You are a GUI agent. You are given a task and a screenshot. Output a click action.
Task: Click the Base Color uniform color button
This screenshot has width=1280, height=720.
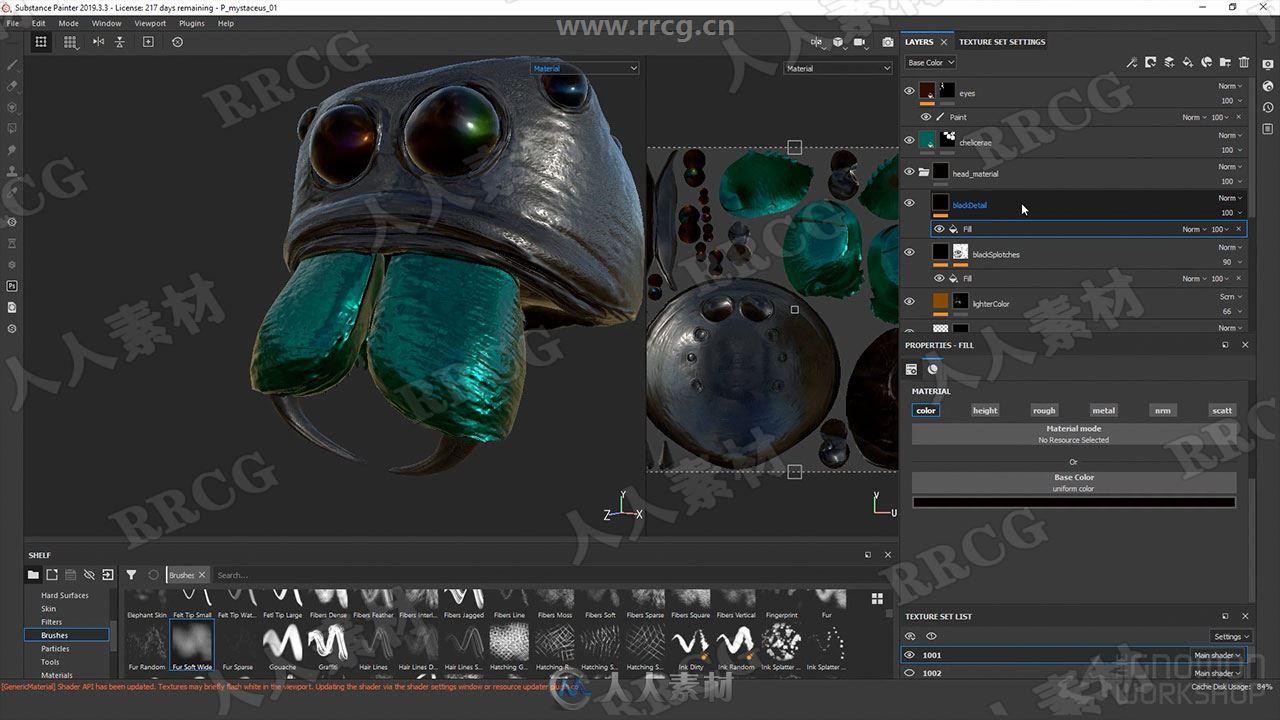point(1074,482)
